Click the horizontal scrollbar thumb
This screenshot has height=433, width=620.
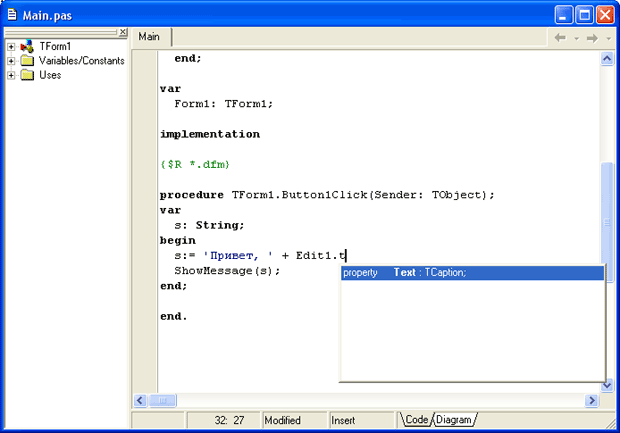(x=163, y=401)
